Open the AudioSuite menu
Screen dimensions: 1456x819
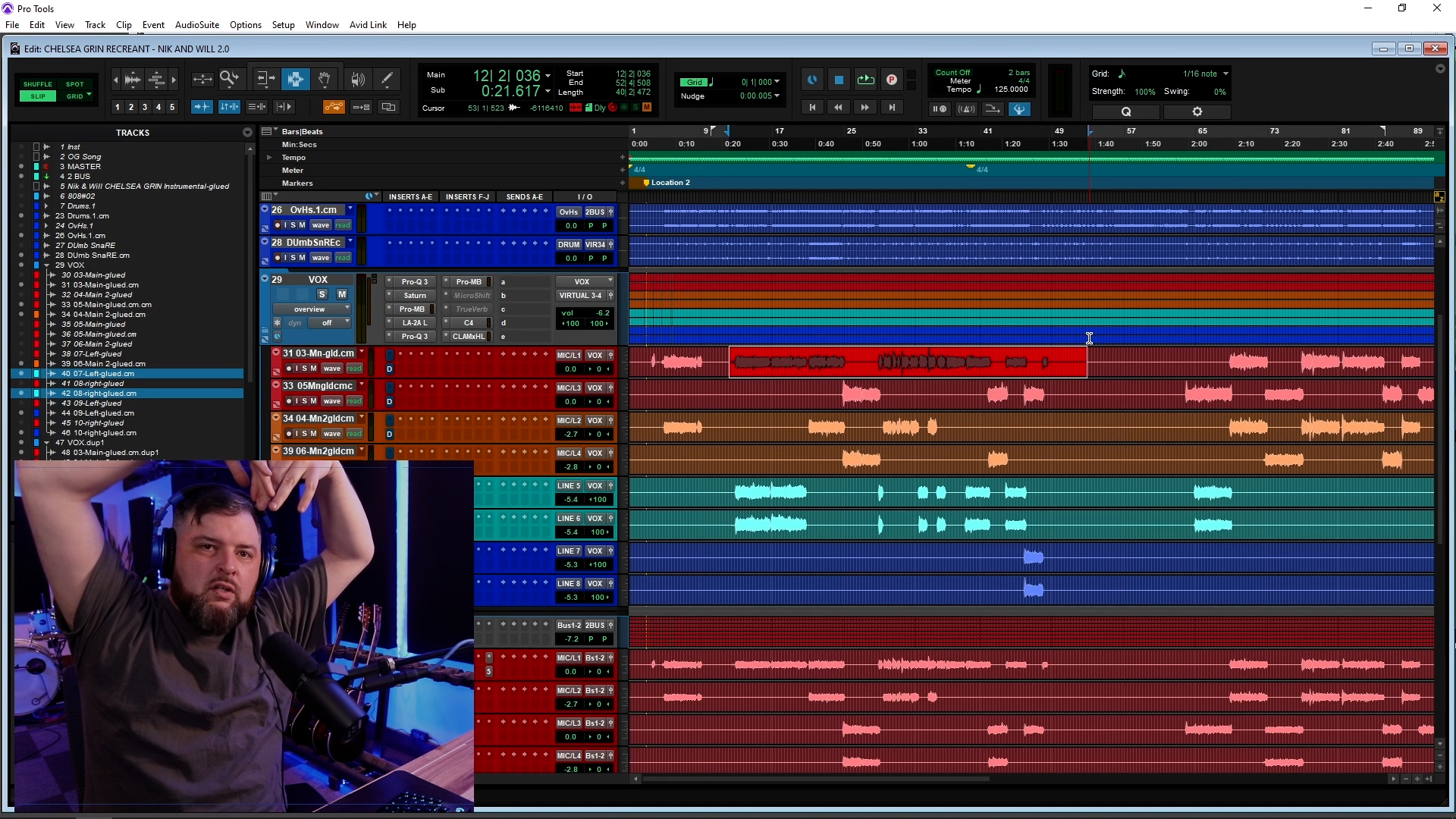point(197,25)
